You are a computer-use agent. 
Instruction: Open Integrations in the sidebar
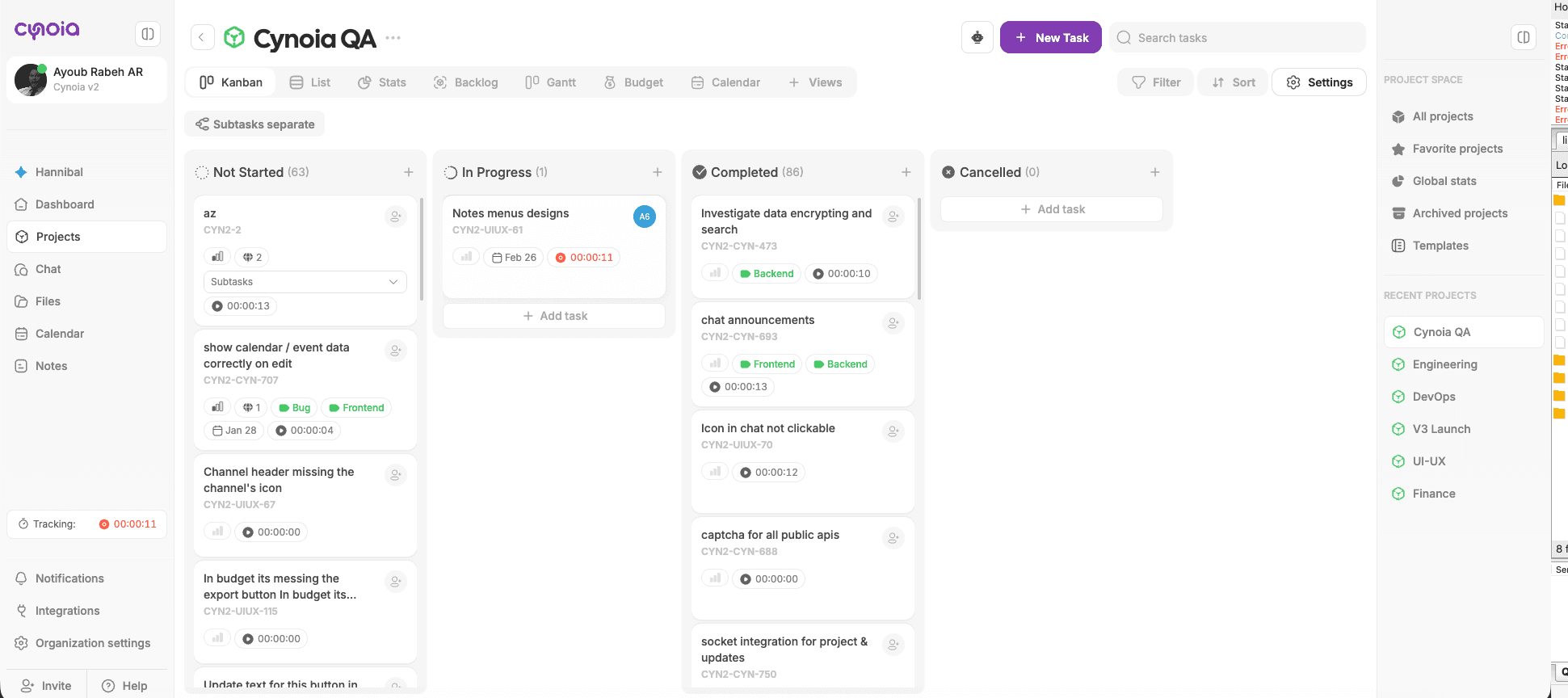tap(87, 611)
